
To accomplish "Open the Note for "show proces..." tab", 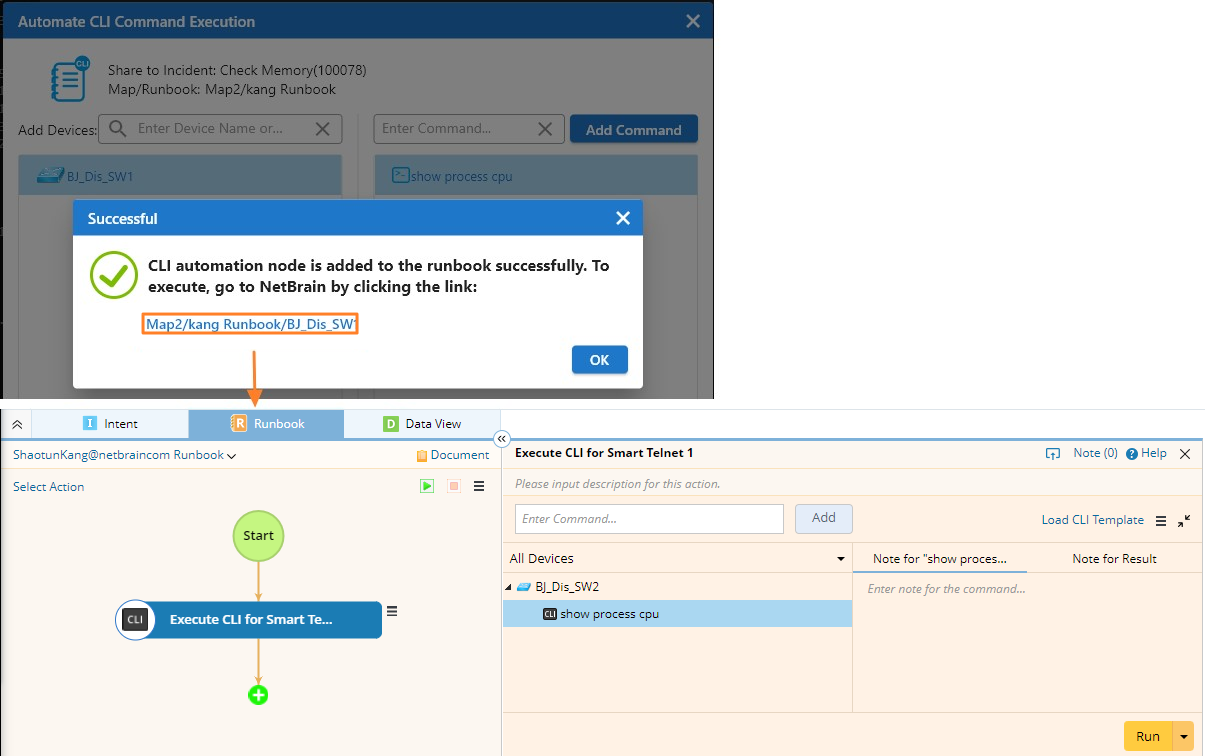I will pyautogui.click(x=940, y=559).
